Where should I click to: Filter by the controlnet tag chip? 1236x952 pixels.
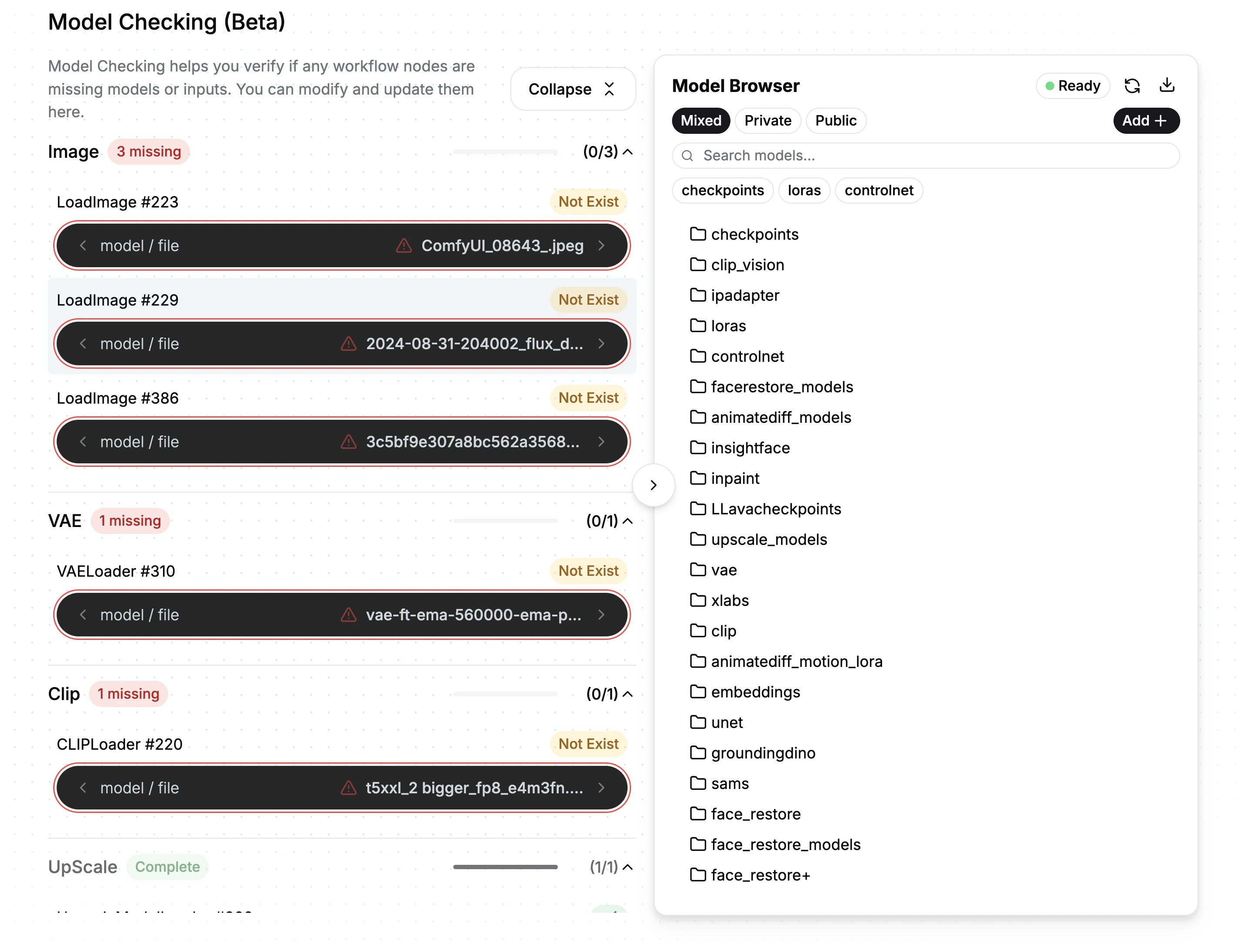(x=878, y=190)
